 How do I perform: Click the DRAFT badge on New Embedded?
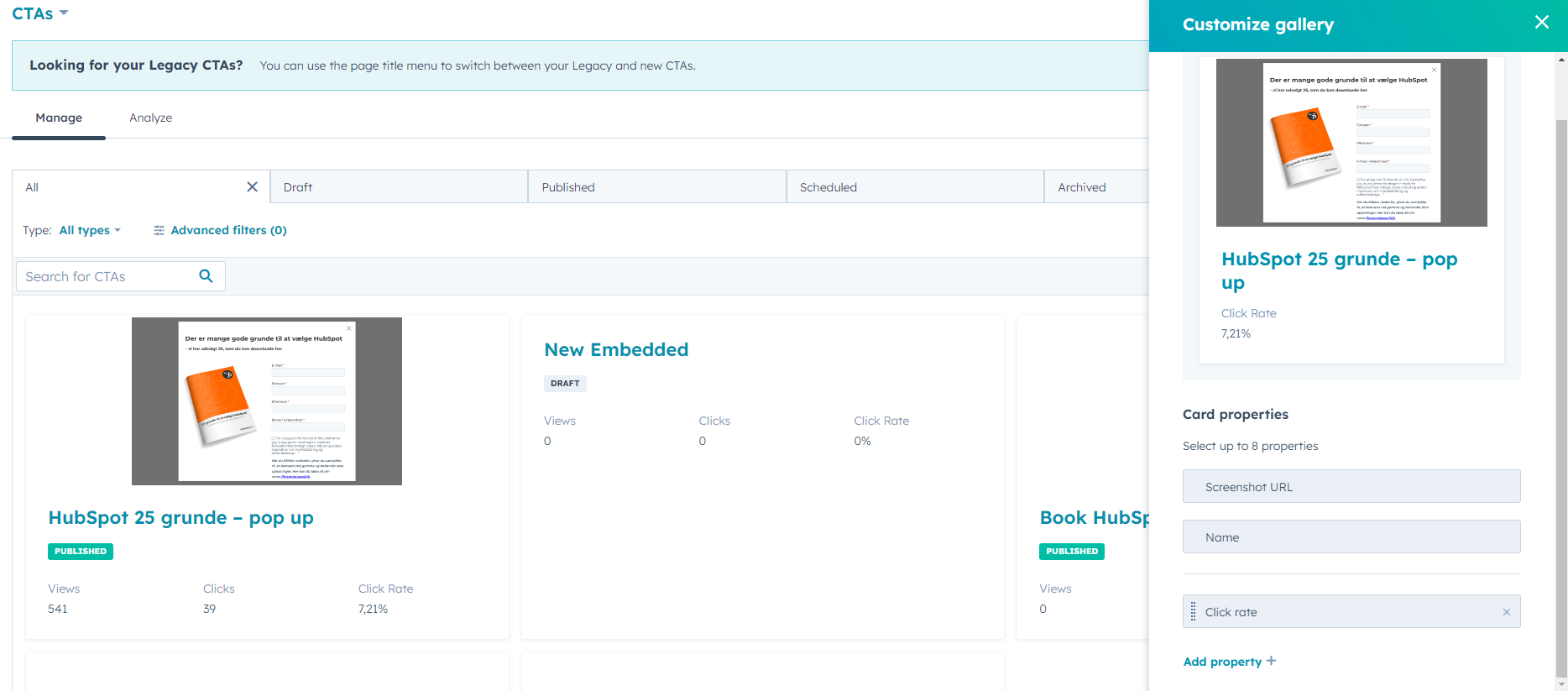pos(565,383)
